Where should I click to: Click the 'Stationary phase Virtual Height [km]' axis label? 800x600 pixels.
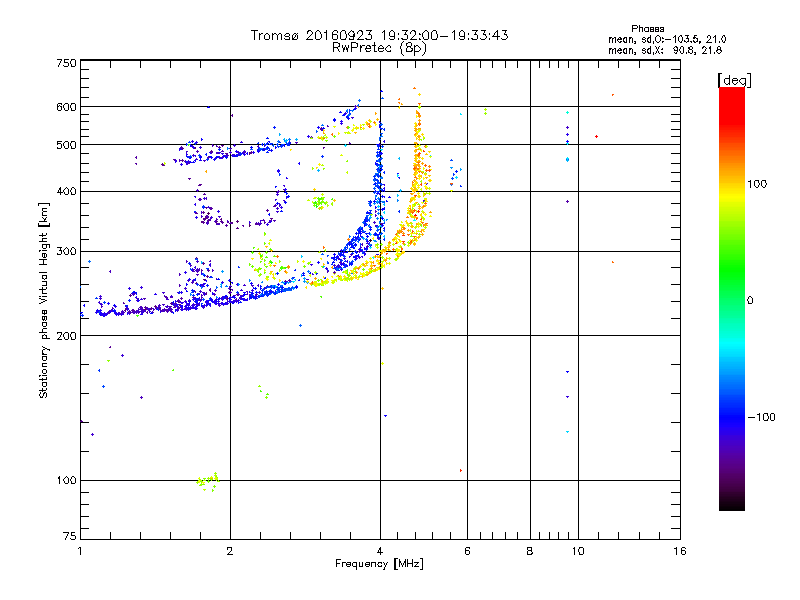pos(44,300)
